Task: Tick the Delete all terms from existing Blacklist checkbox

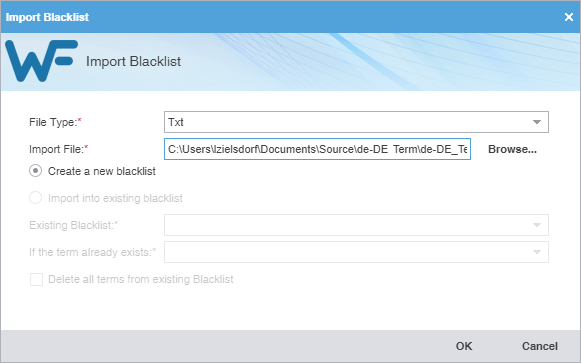Action: click(x=36, y=279)
